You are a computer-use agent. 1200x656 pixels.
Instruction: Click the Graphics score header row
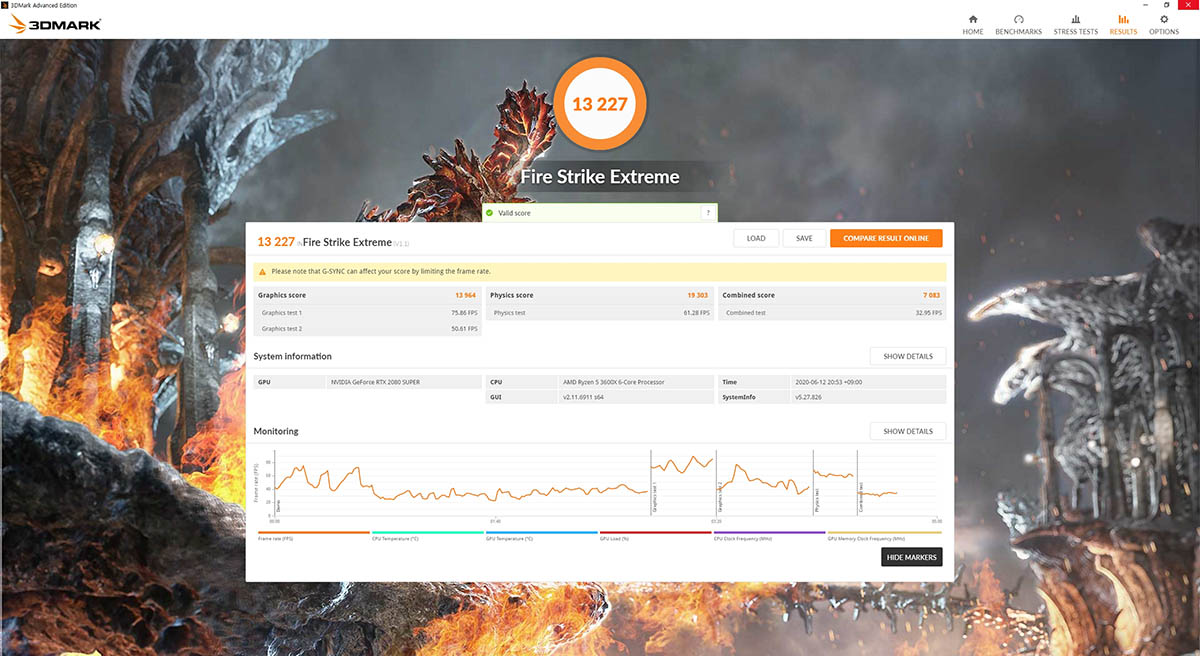click(367, 295)
